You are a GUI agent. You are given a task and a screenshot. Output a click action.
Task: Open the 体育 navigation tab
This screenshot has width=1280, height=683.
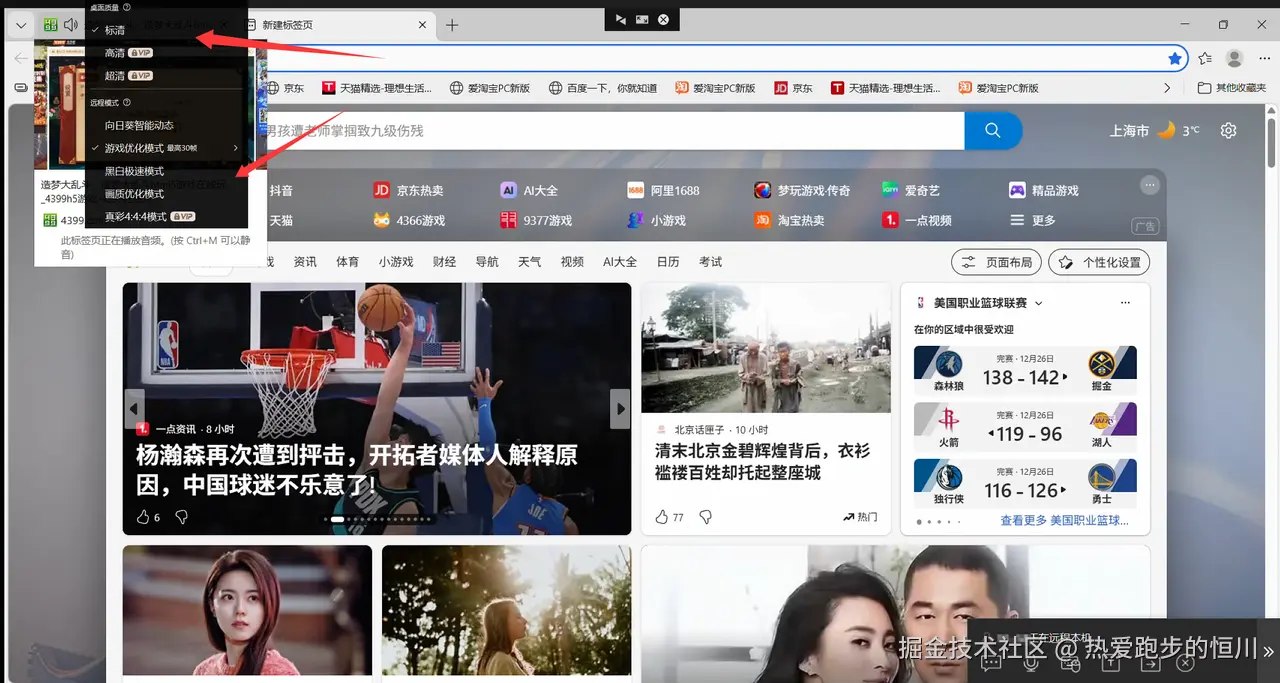point(347,261)
